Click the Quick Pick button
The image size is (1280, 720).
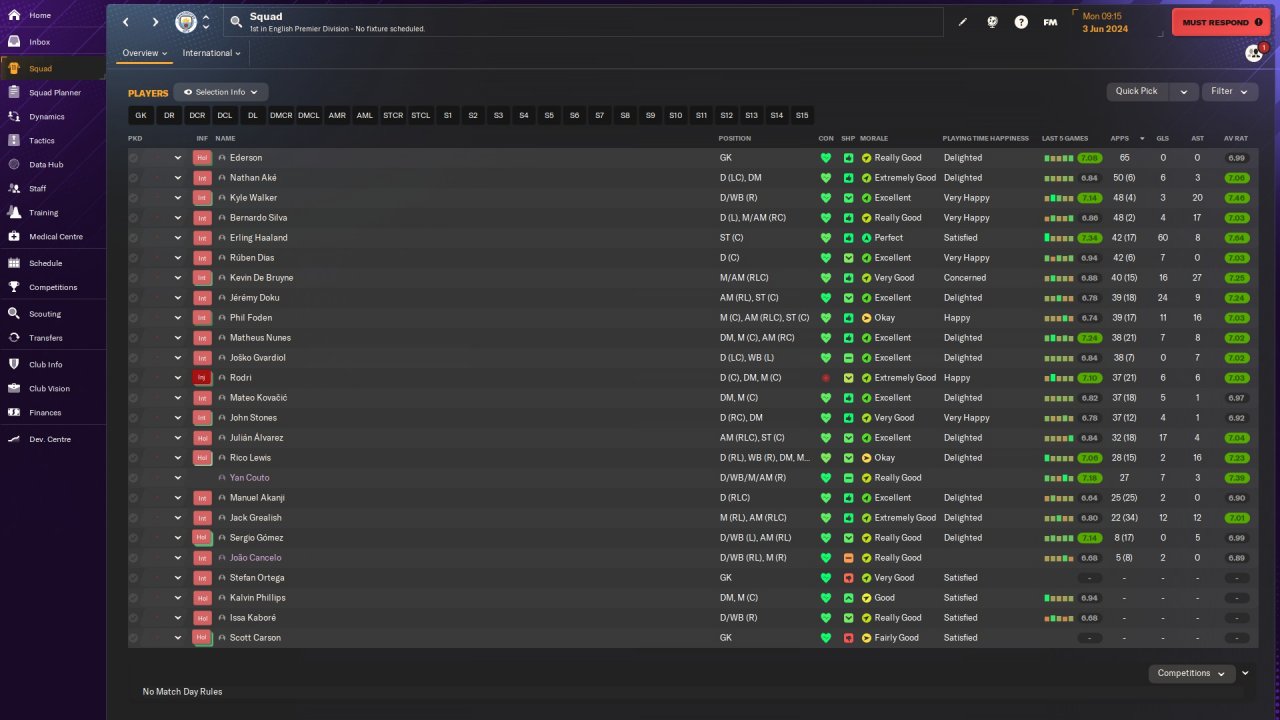[x=1137, y=91]
